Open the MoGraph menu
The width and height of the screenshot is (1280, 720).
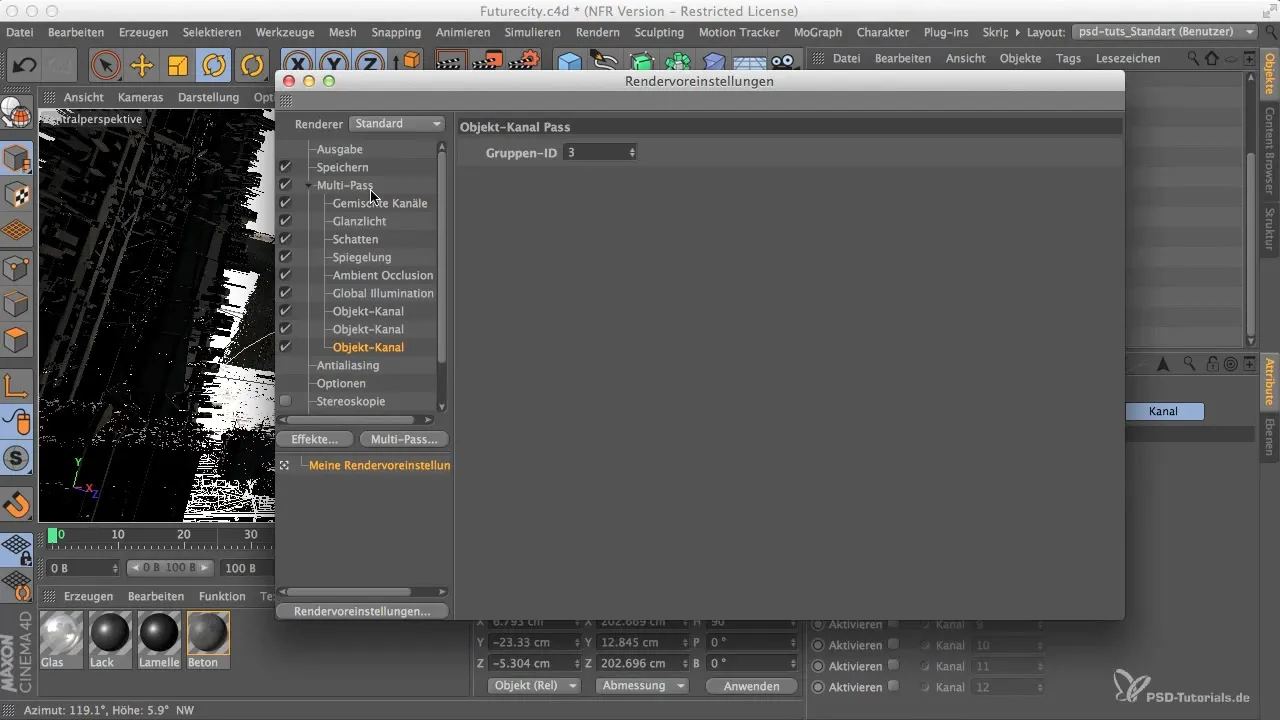pos(818,32)
